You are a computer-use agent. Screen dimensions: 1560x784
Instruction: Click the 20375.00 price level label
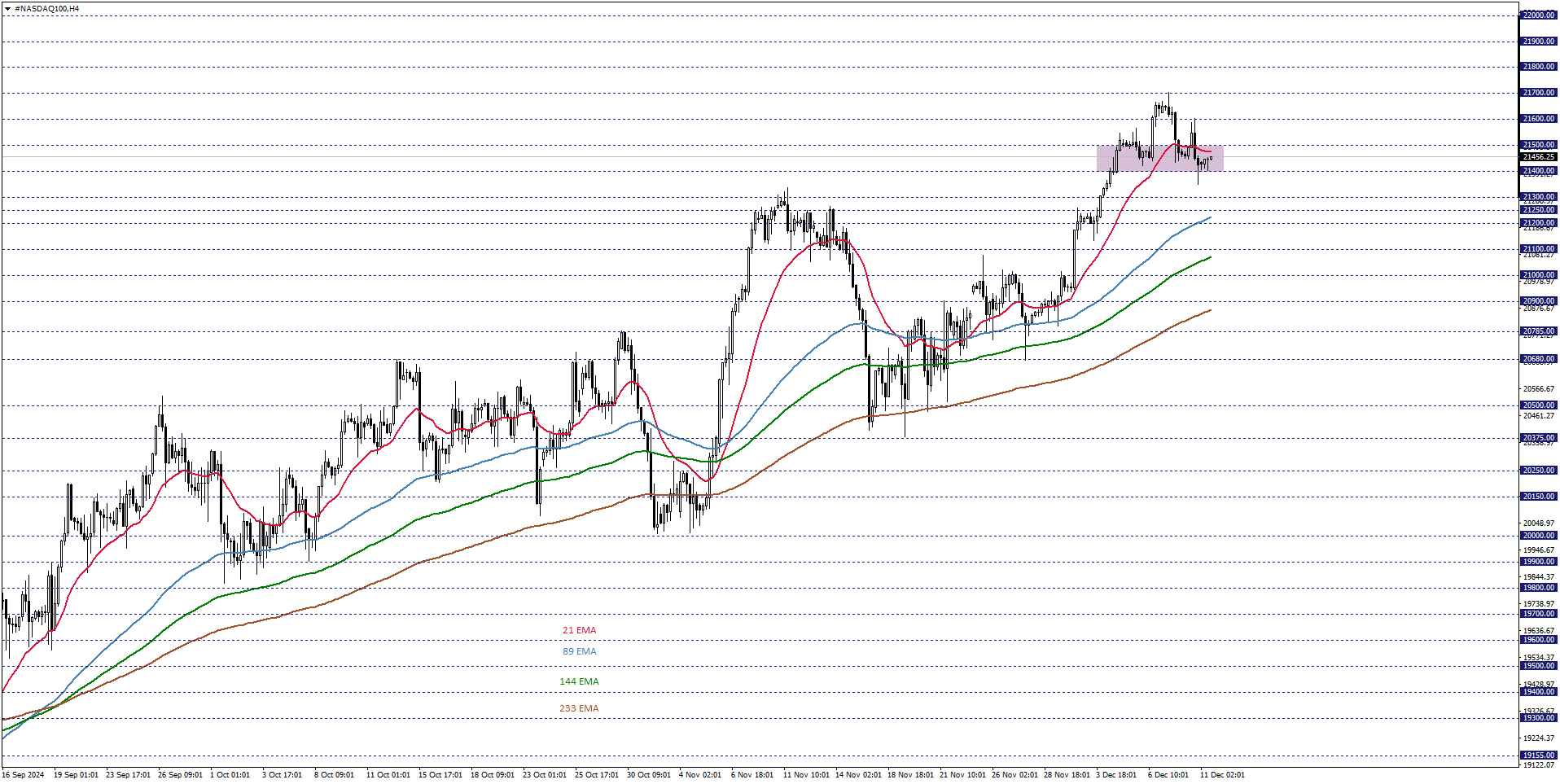click(x=1539, y=438)
